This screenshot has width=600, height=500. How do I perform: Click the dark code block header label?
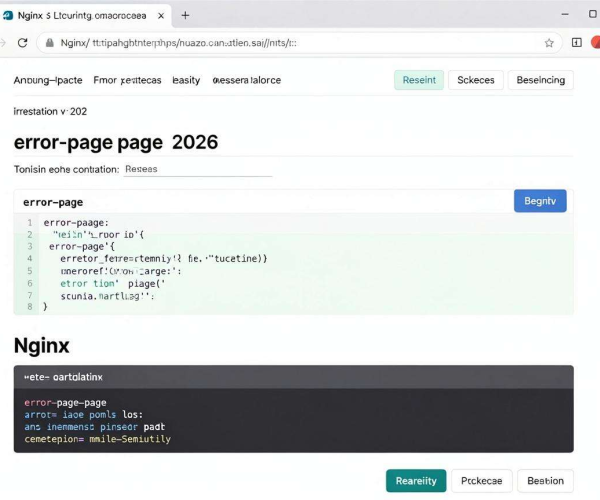click(x=64, y=377)
